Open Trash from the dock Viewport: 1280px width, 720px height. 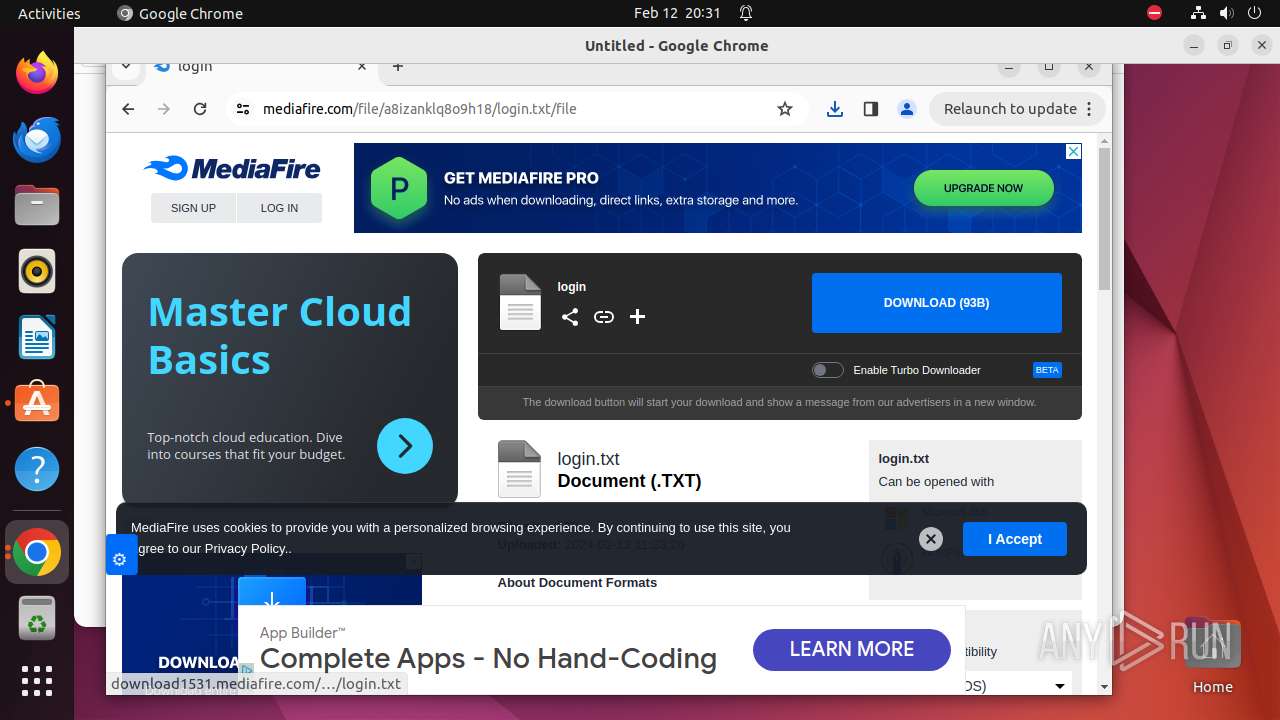pyautogui.click(x=37, y=618)
